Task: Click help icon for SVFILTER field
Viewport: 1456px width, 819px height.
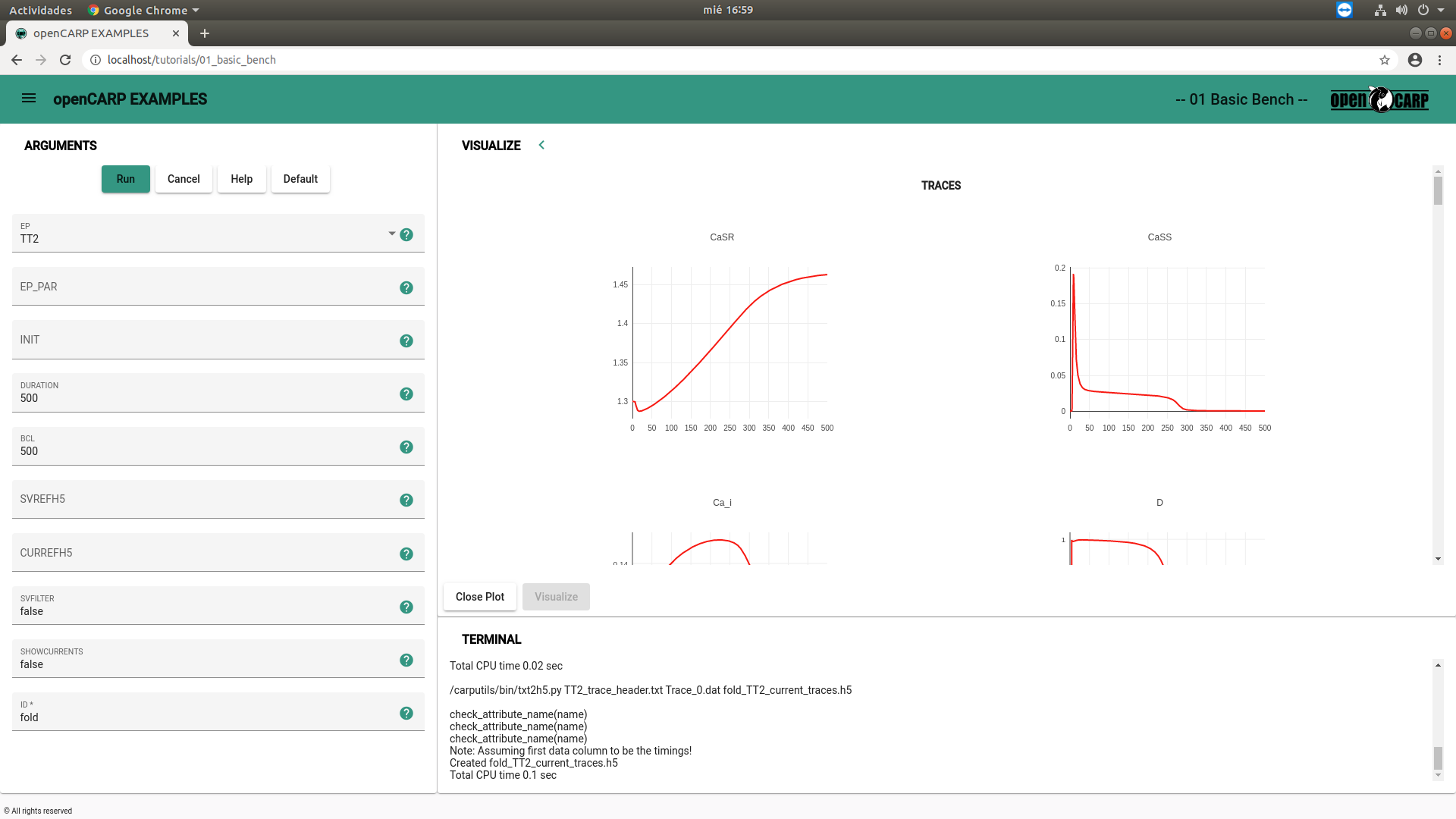Action: 406,607
